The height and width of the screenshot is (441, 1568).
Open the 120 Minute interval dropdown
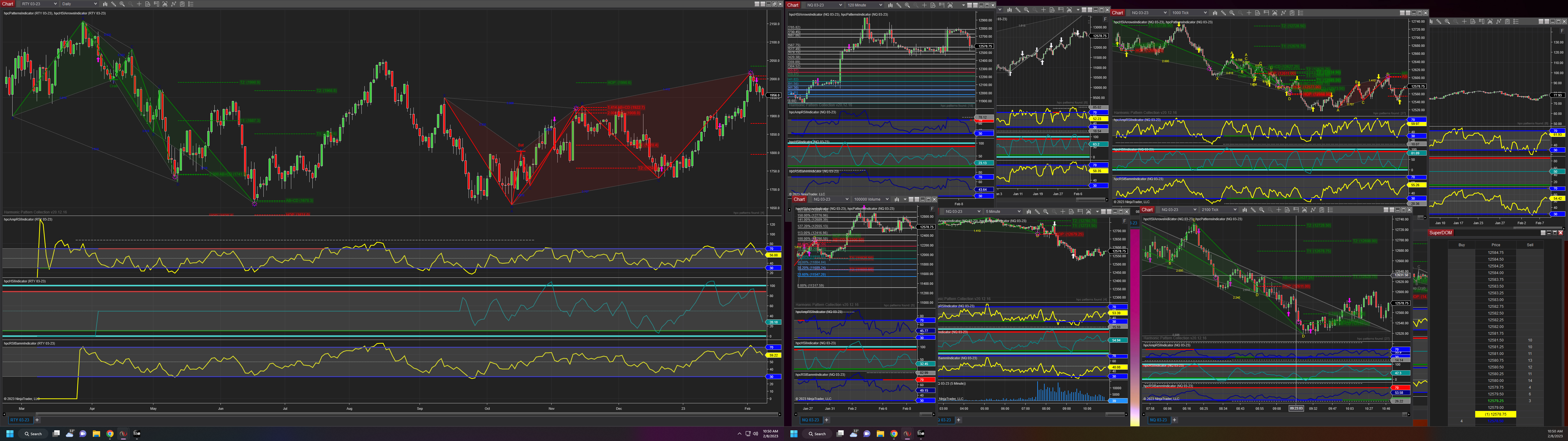[864, 5]
